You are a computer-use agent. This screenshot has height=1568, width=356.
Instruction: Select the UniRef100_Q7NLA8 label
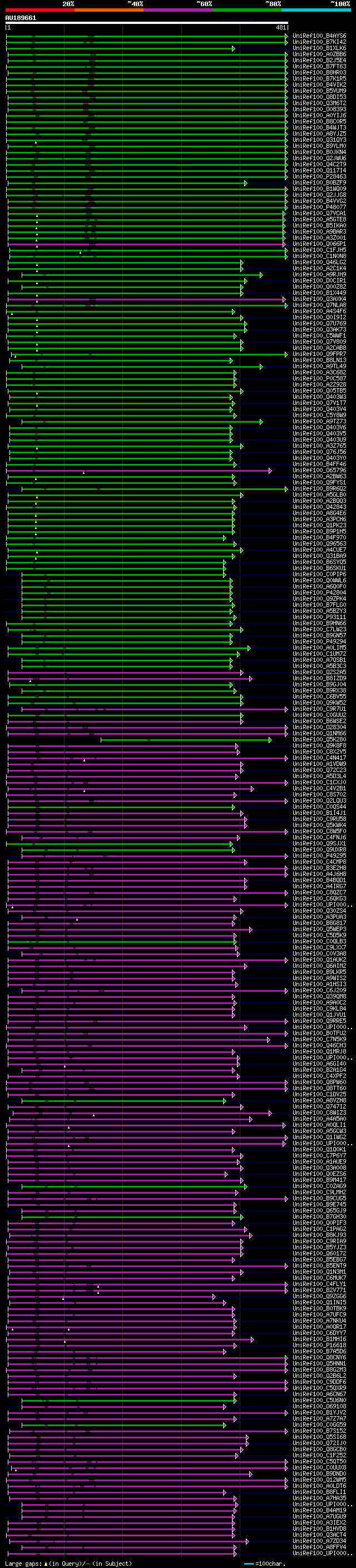pos(319,305)
